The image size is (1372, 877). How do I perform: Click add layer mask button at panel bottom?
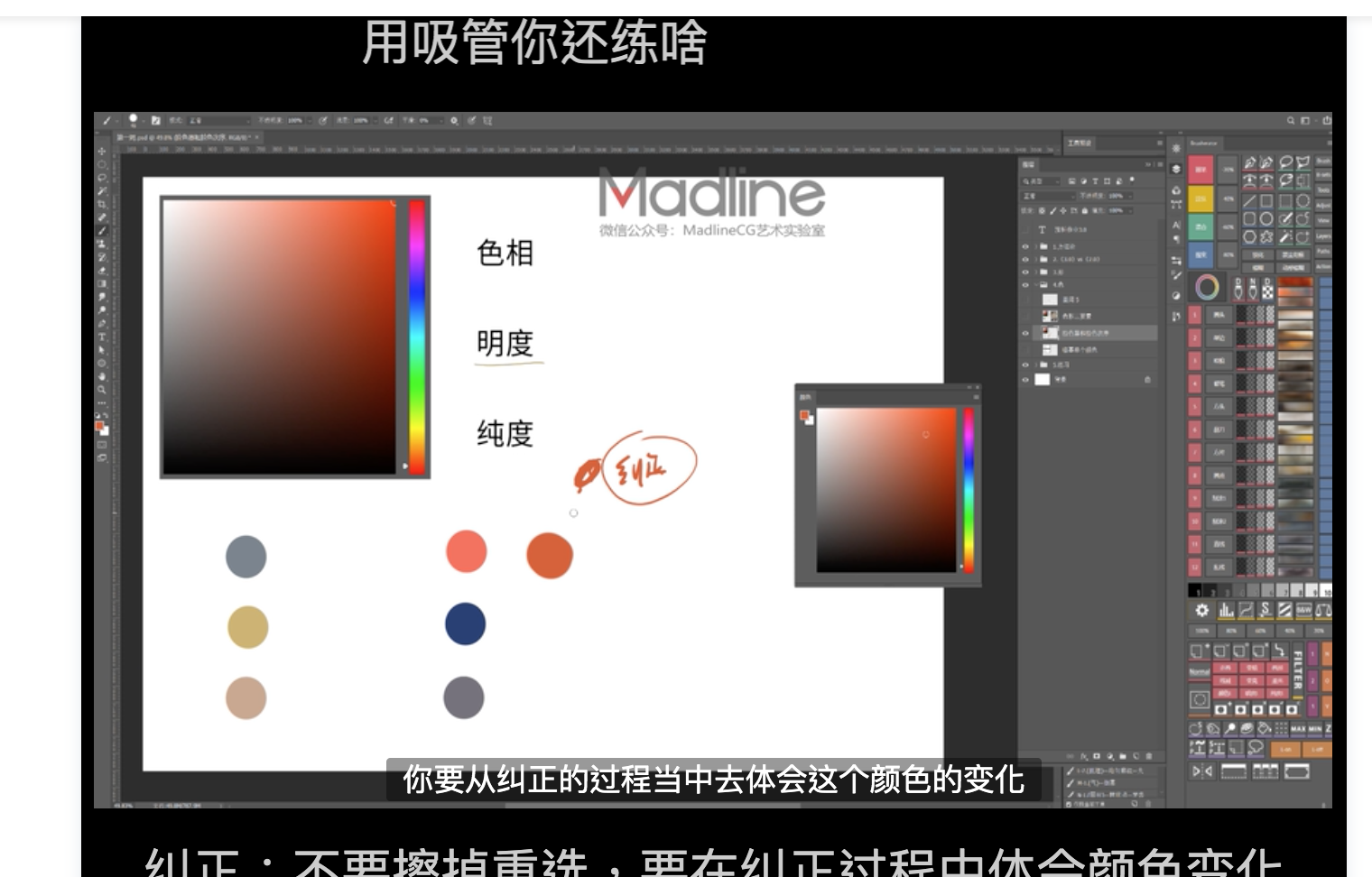pos(1097,756)
